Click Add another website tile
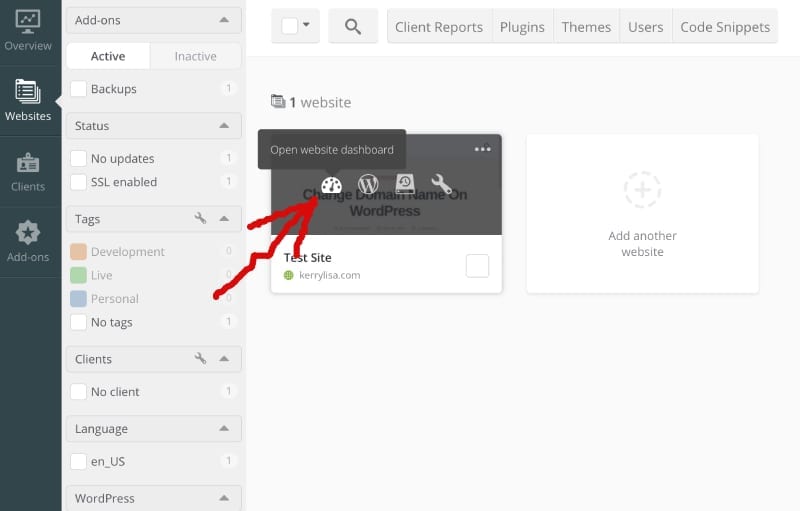Image resolution: width=800 pixels, height=511 pixels. coord(642,214)
